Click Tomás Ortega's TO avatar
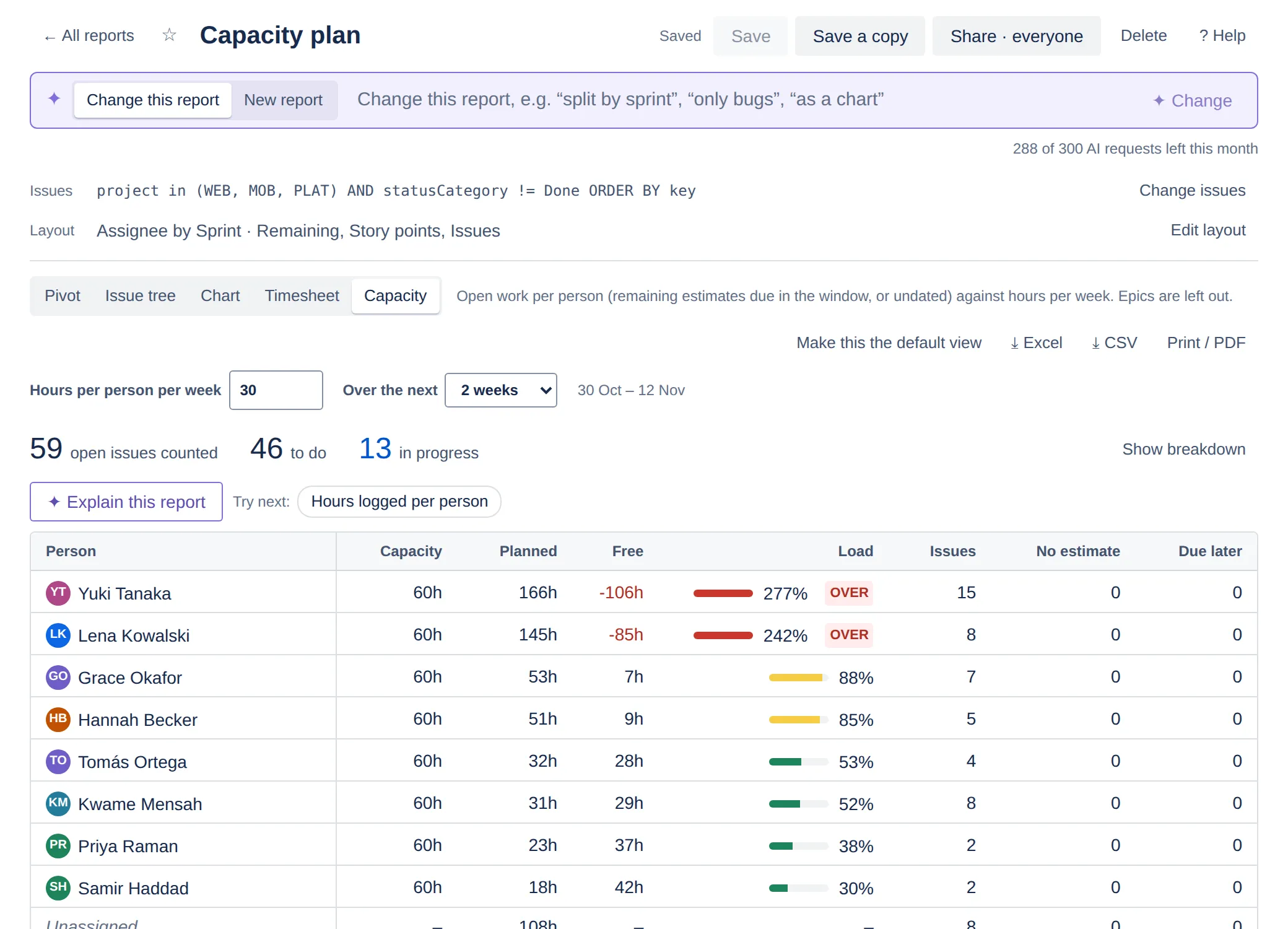 [58, 761]
